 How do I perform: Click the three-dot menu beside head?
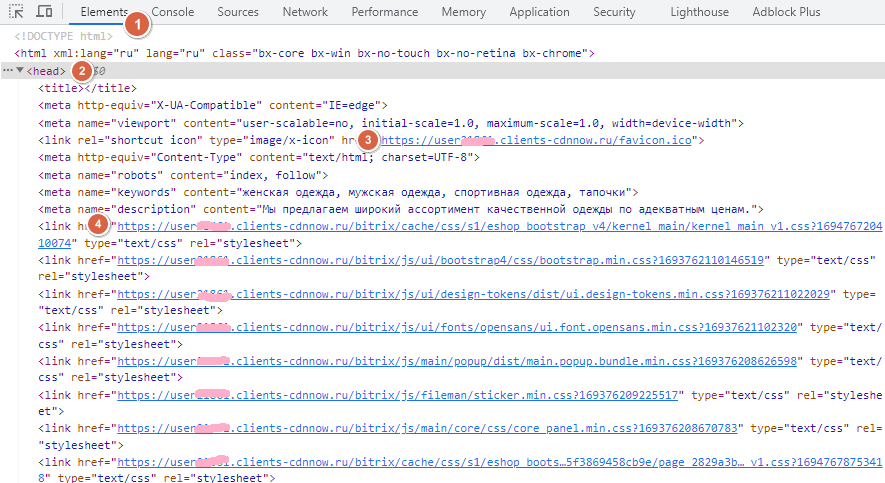pos(7,71)
